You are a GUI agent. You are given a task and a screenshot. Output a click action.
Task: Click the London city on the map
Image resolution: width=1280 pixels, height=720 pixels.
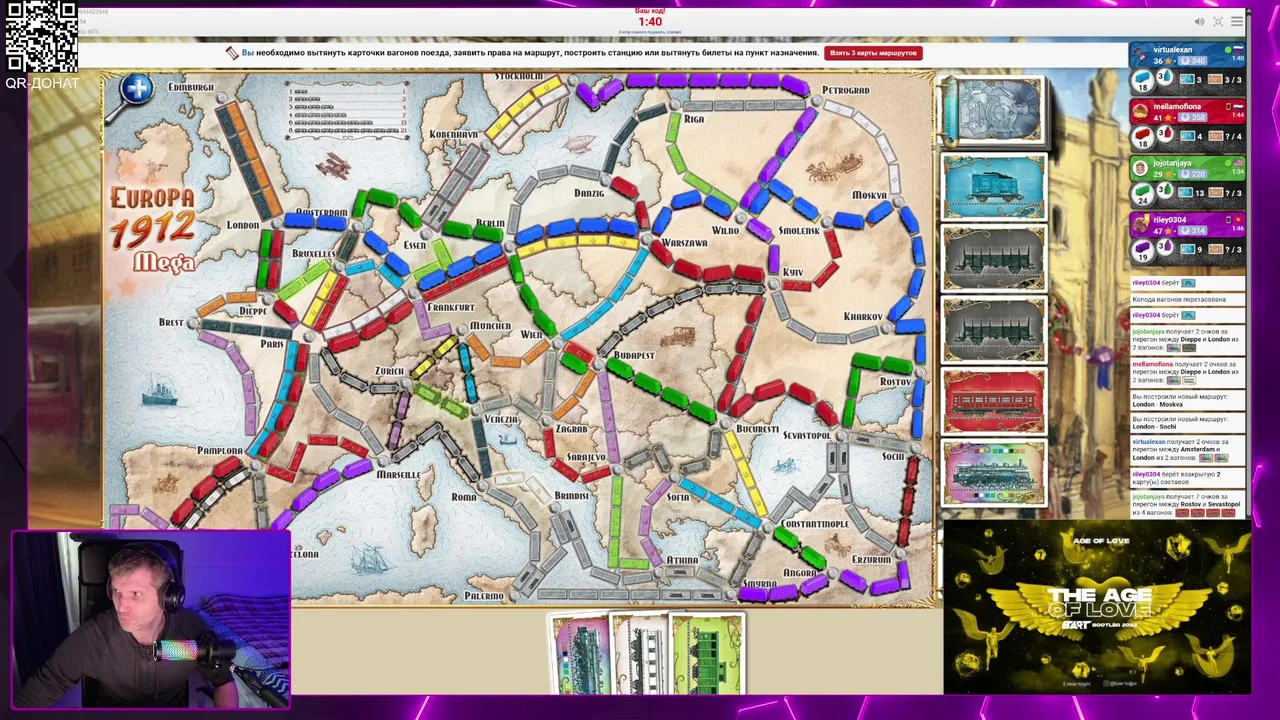click(243, 225)
